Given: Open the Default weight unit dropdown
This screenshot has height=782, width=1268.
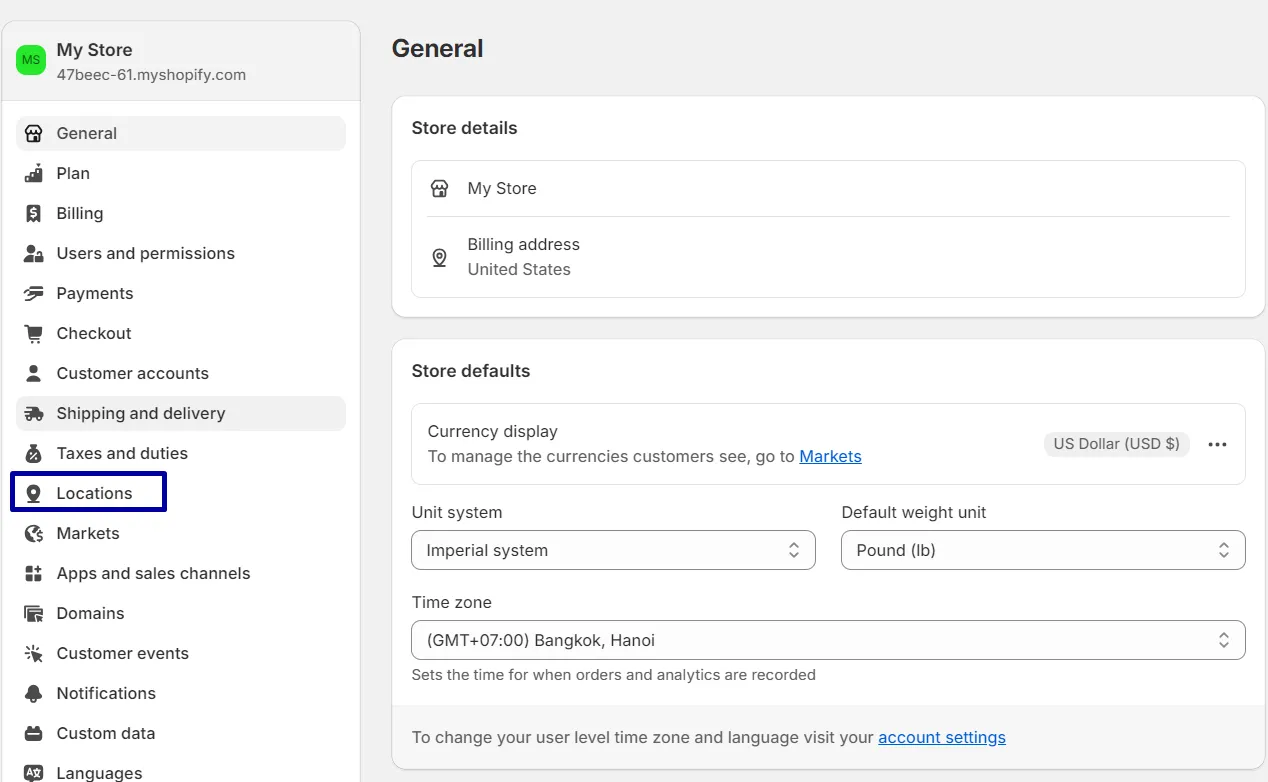Looking at the screenshot, I should 1043,550.
